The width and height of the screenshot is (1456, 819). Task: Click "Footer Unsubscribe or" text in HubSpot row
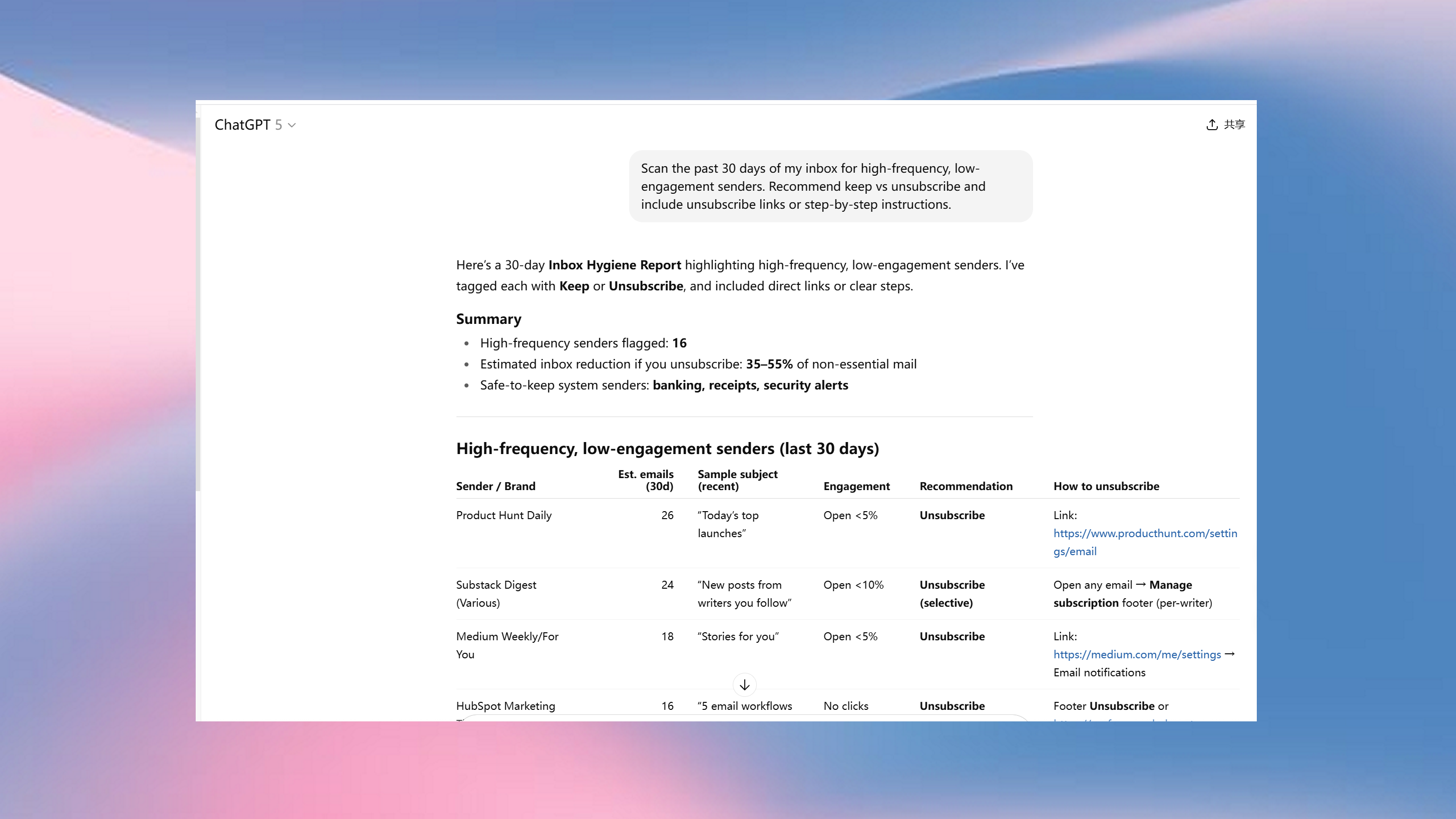tap(1110, 705)
